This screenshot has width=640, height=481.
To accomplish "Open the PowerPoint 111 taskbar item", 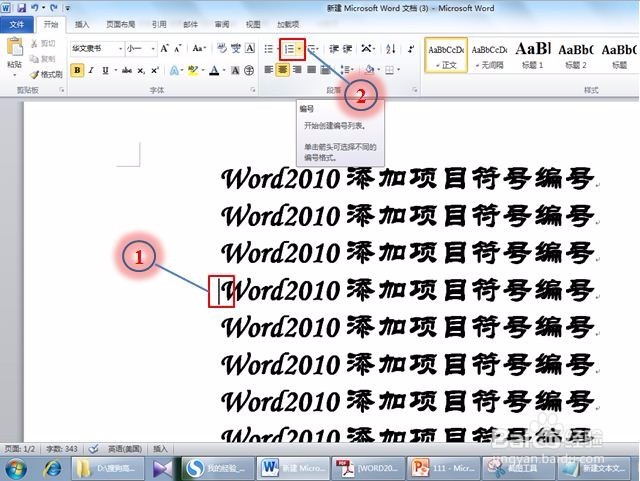I will 442,468.
